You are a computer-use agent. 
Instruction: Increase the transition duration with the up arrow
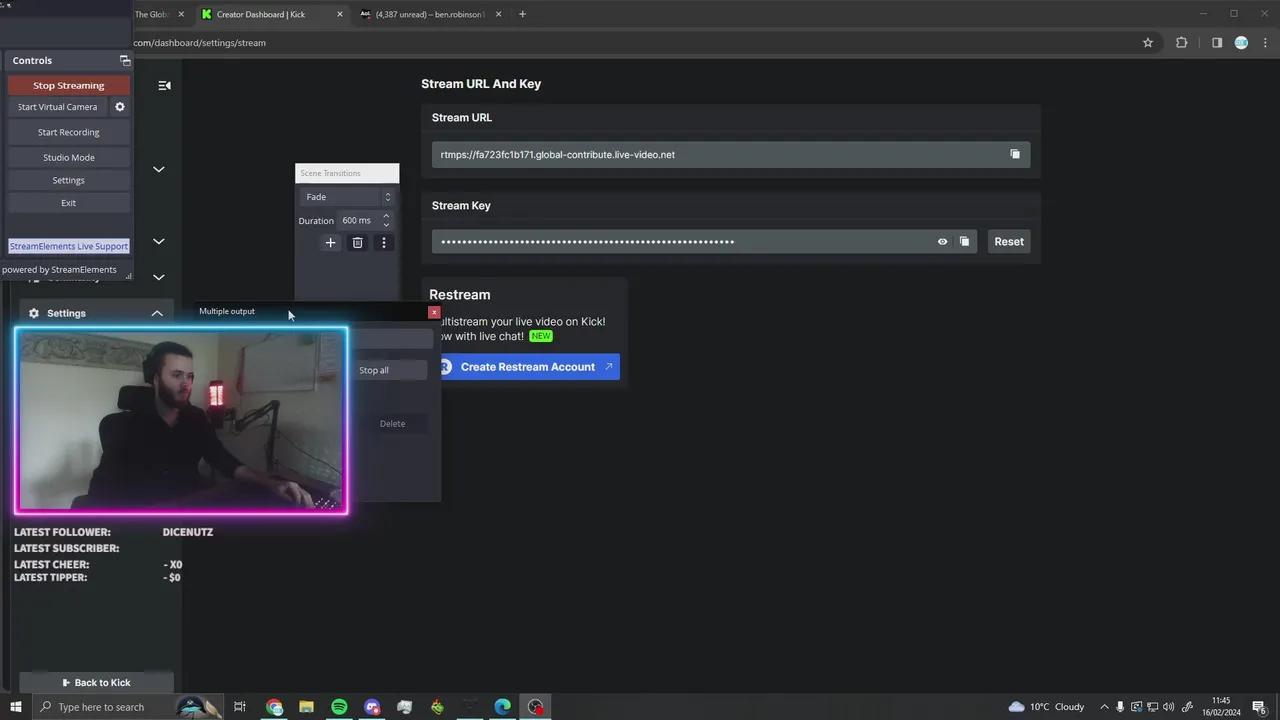386,216
